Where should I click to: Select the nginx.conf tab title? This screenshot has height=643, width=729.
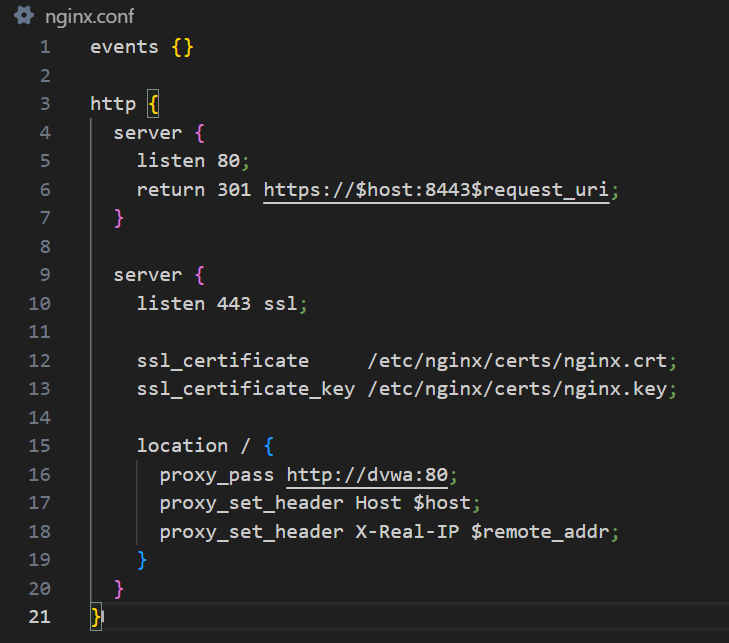tap(89, 17)
